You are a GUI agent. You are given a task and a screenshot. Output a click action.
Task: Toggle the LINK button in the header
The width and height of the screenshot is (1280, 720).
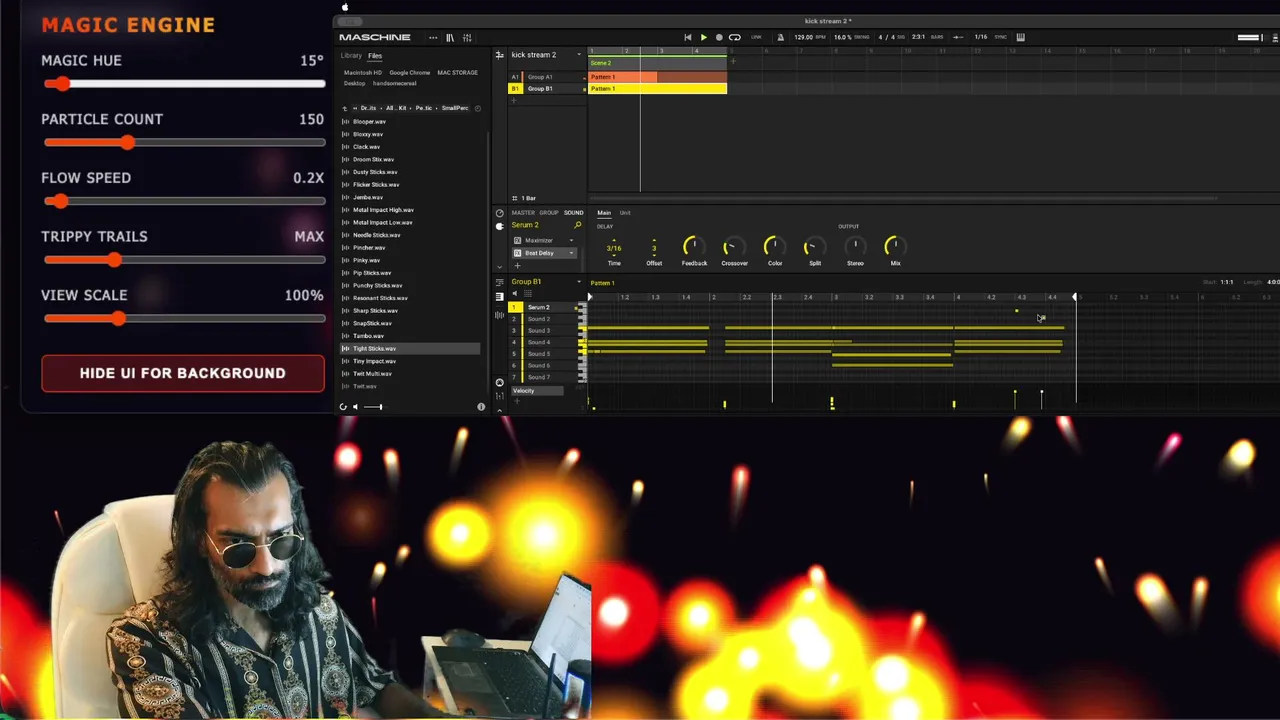(x=756, y=37)
